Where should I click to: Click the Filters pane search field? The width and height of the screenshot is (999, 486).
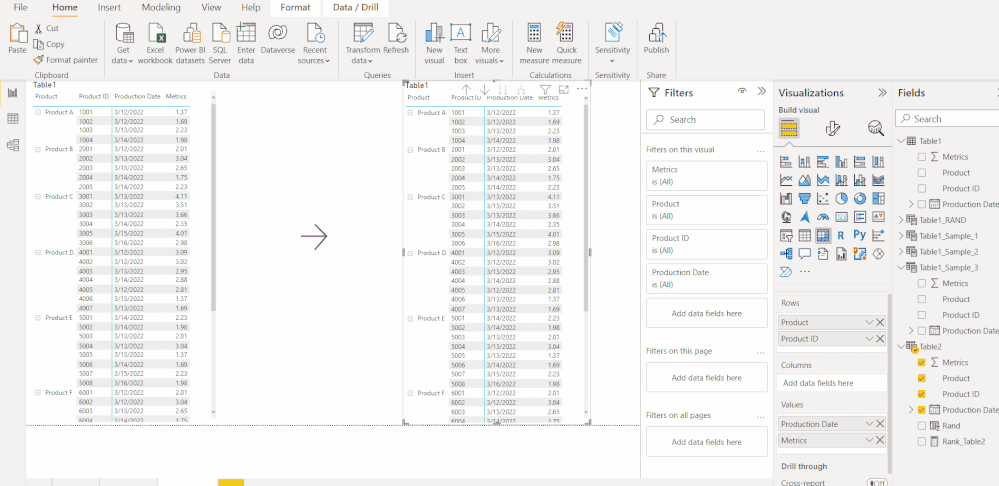point(705,120)
